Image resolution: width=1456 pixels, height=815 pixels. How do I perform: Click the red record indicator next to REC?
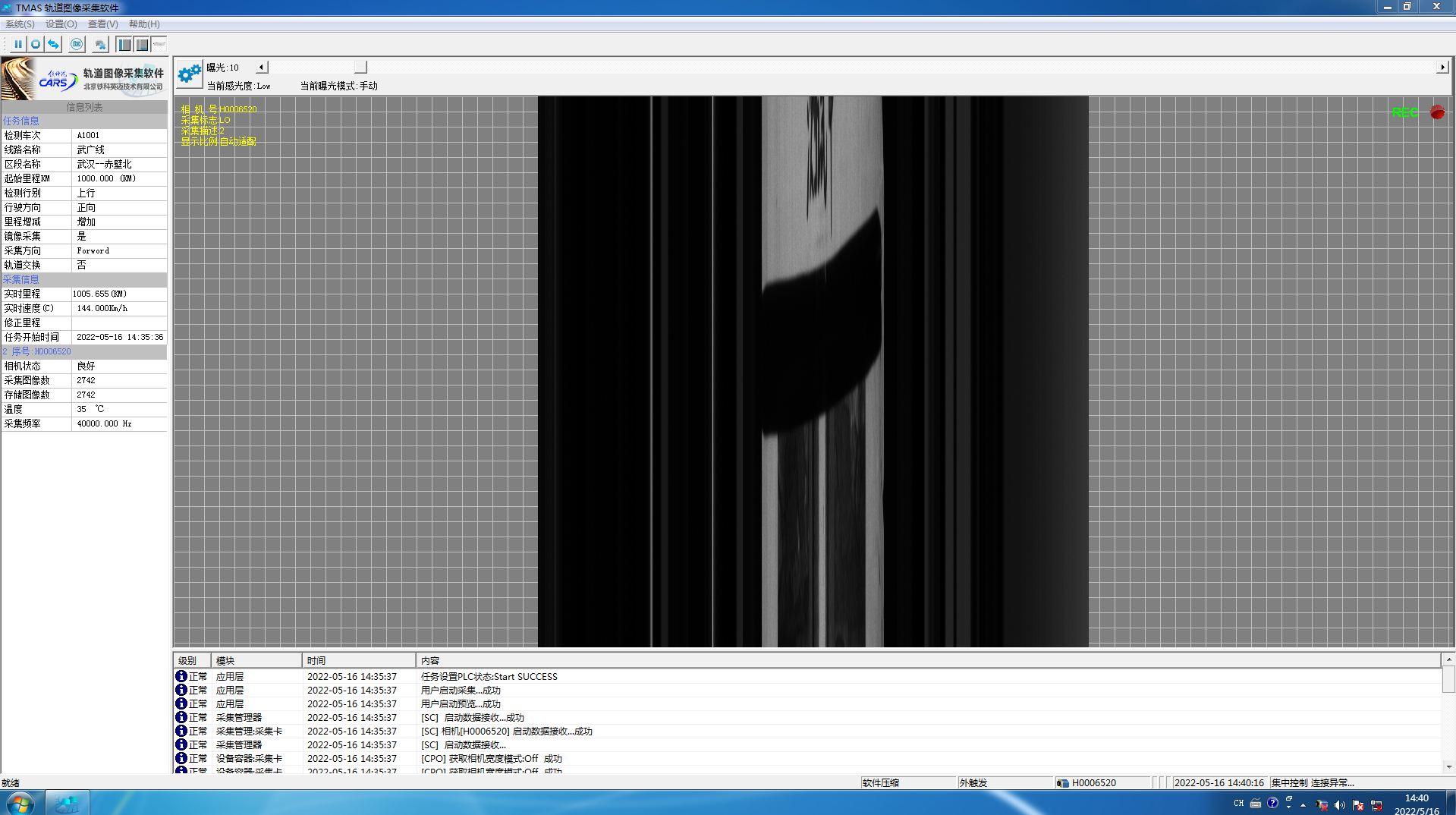click(1437, 112)
